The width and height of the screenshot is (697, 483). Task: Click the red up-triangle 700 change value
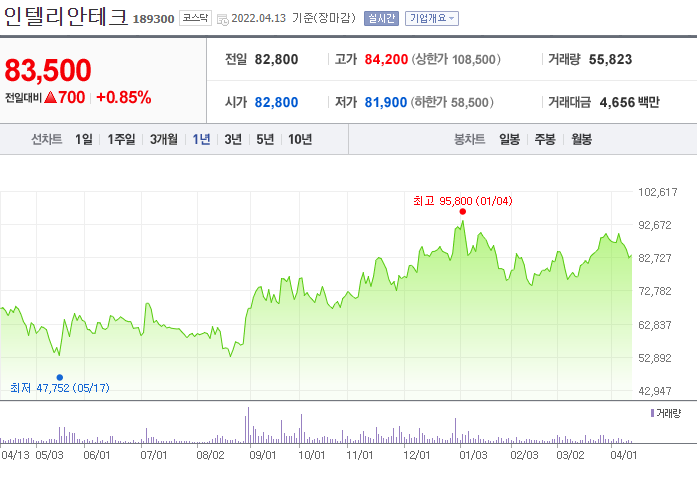[65, 97]
